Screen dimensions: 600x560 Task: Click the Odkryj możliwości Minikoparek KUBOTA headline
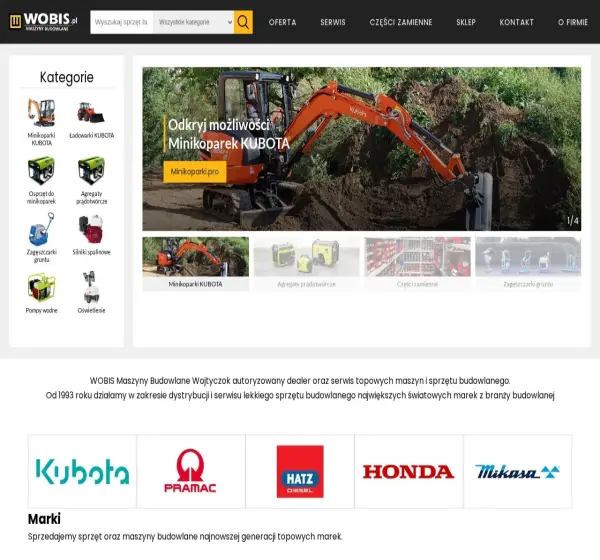[229, 134]
